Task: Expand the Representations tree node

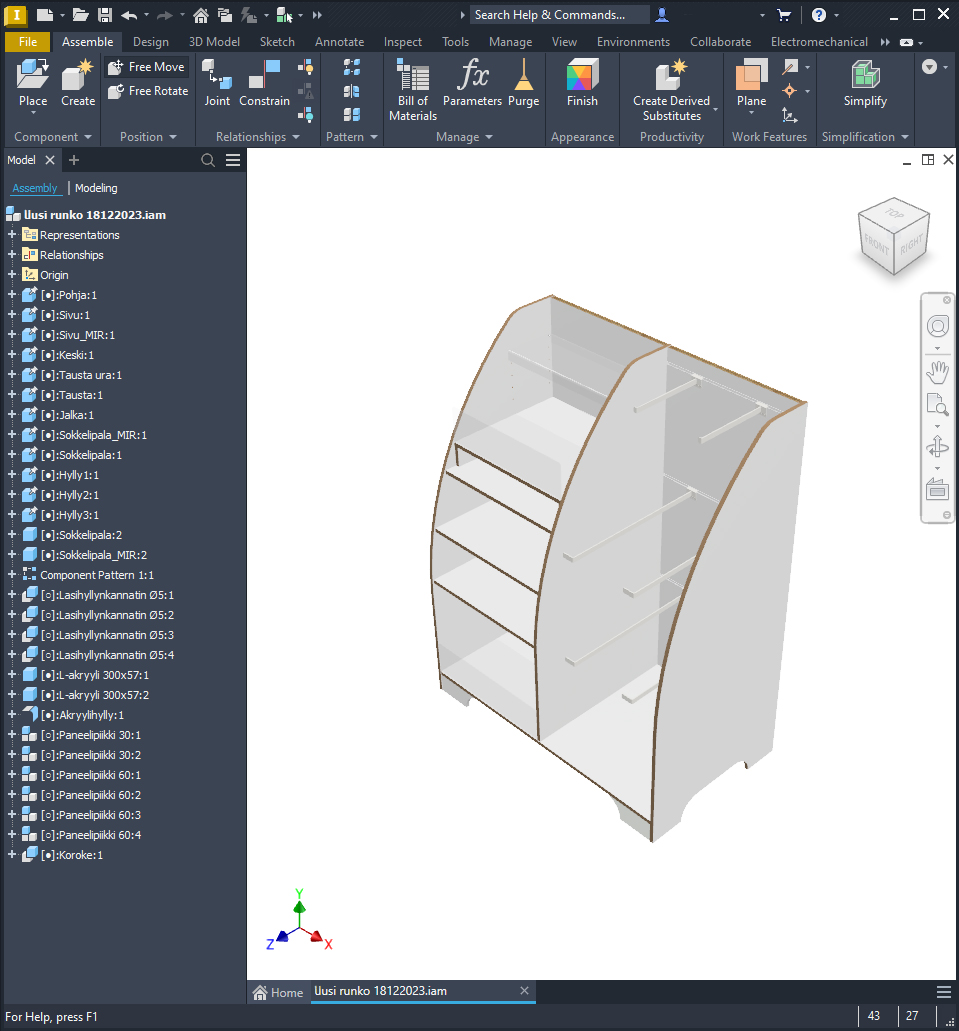Action: [12, 235]
